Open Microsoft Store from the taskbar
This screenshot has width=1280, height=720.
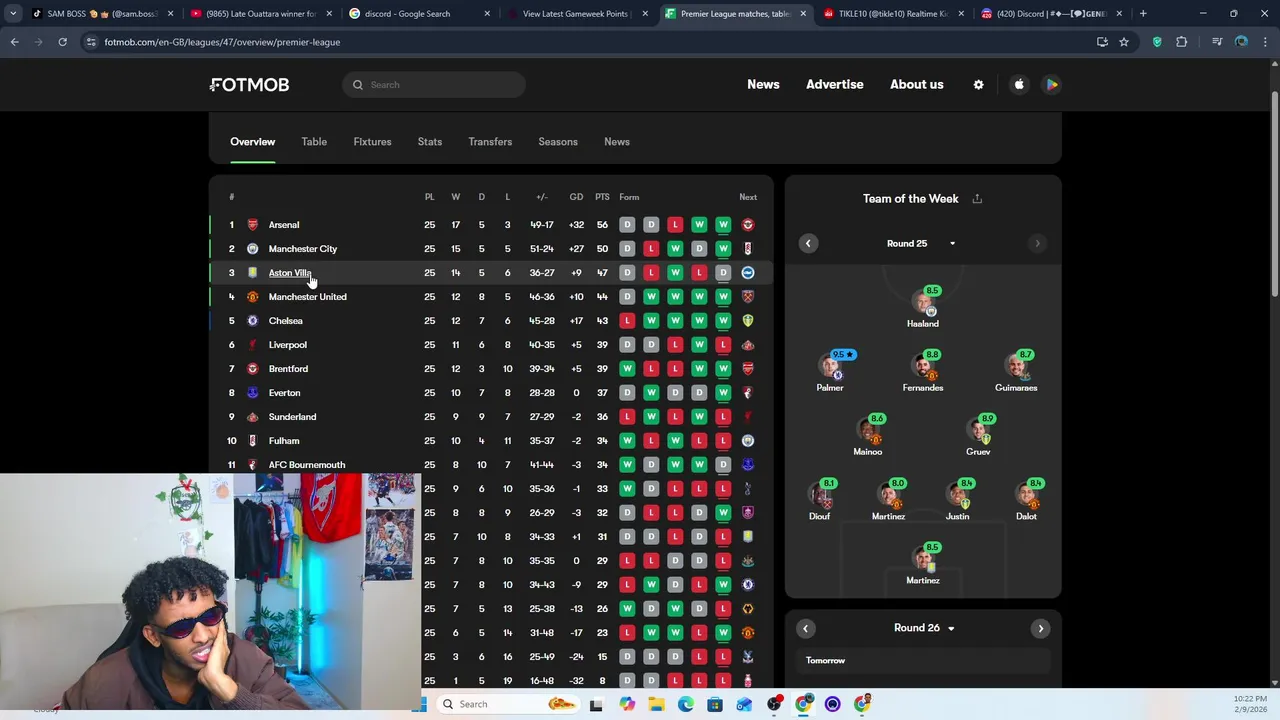click(x=715, y=704)
